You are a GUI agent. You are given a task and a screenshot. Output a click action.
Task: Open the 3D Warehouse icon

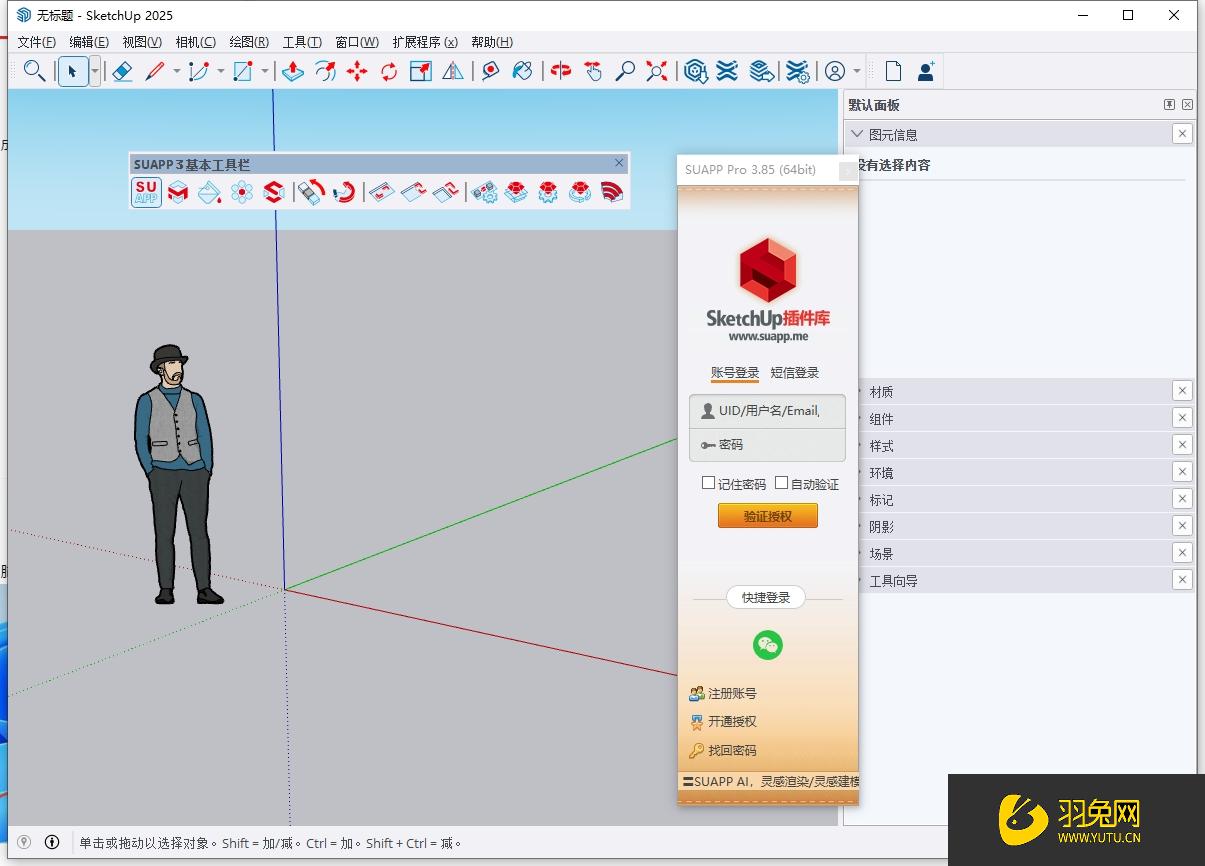696,71
